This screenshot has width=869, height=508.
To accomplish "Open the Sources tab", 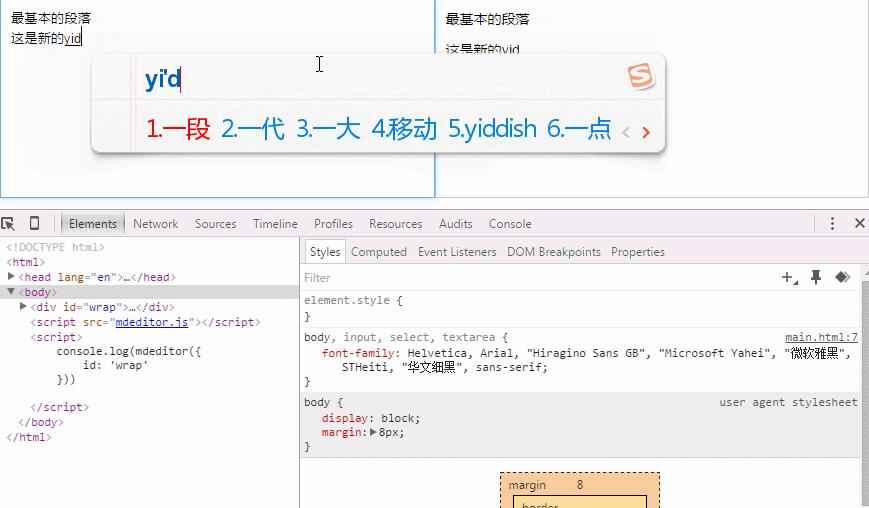I will (x=216, y=224).
